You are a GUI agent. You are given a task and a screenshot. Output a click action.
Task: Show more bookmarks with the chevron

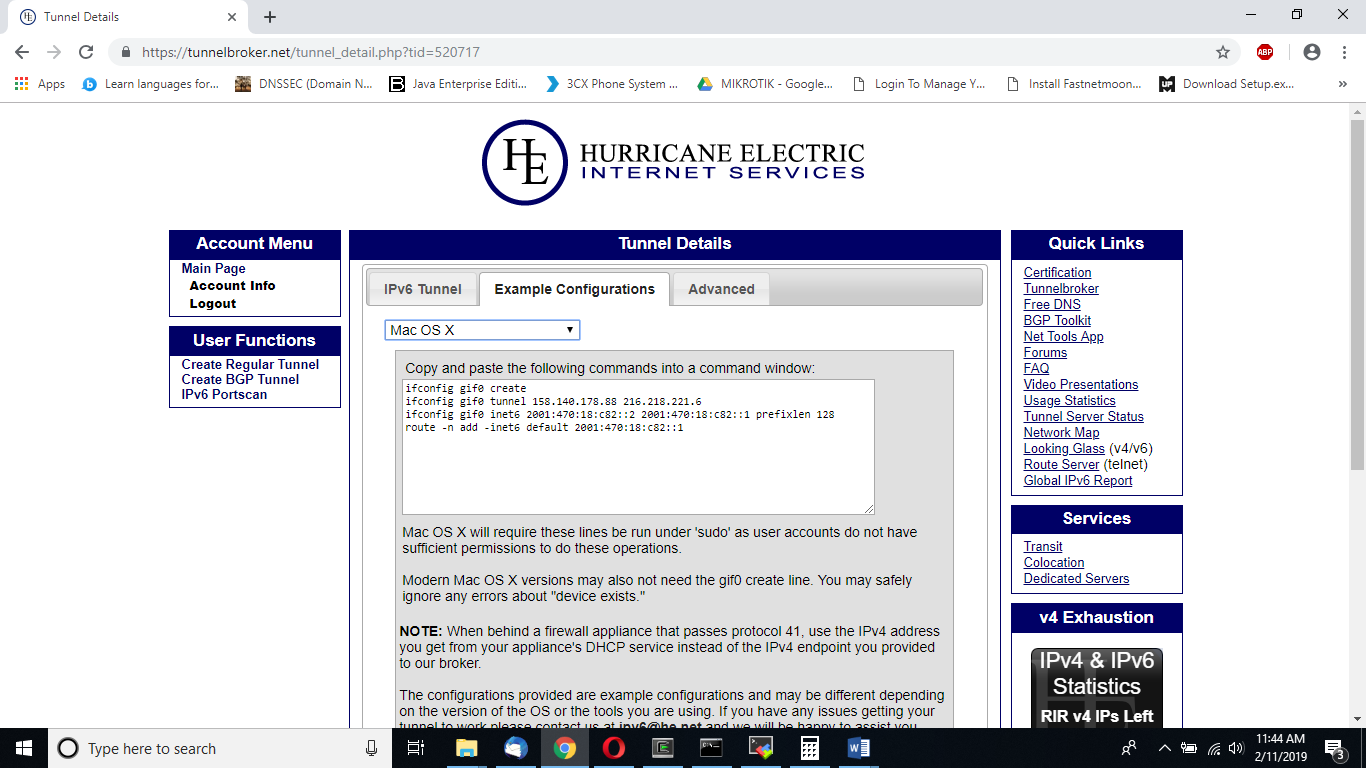point(1342,84)
